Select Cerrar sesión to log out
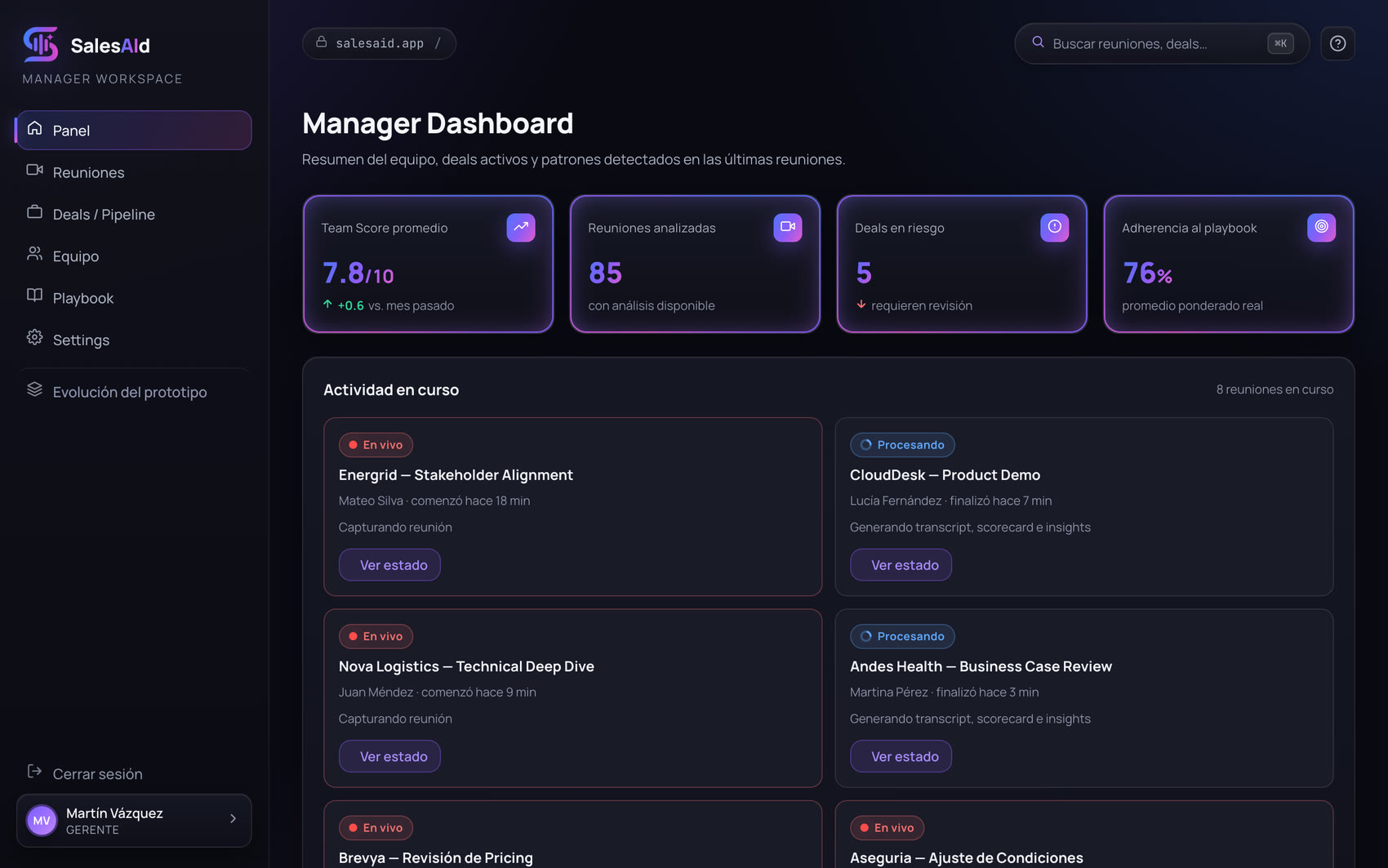The image size is (1388, 868). click(x=134, y=773)
